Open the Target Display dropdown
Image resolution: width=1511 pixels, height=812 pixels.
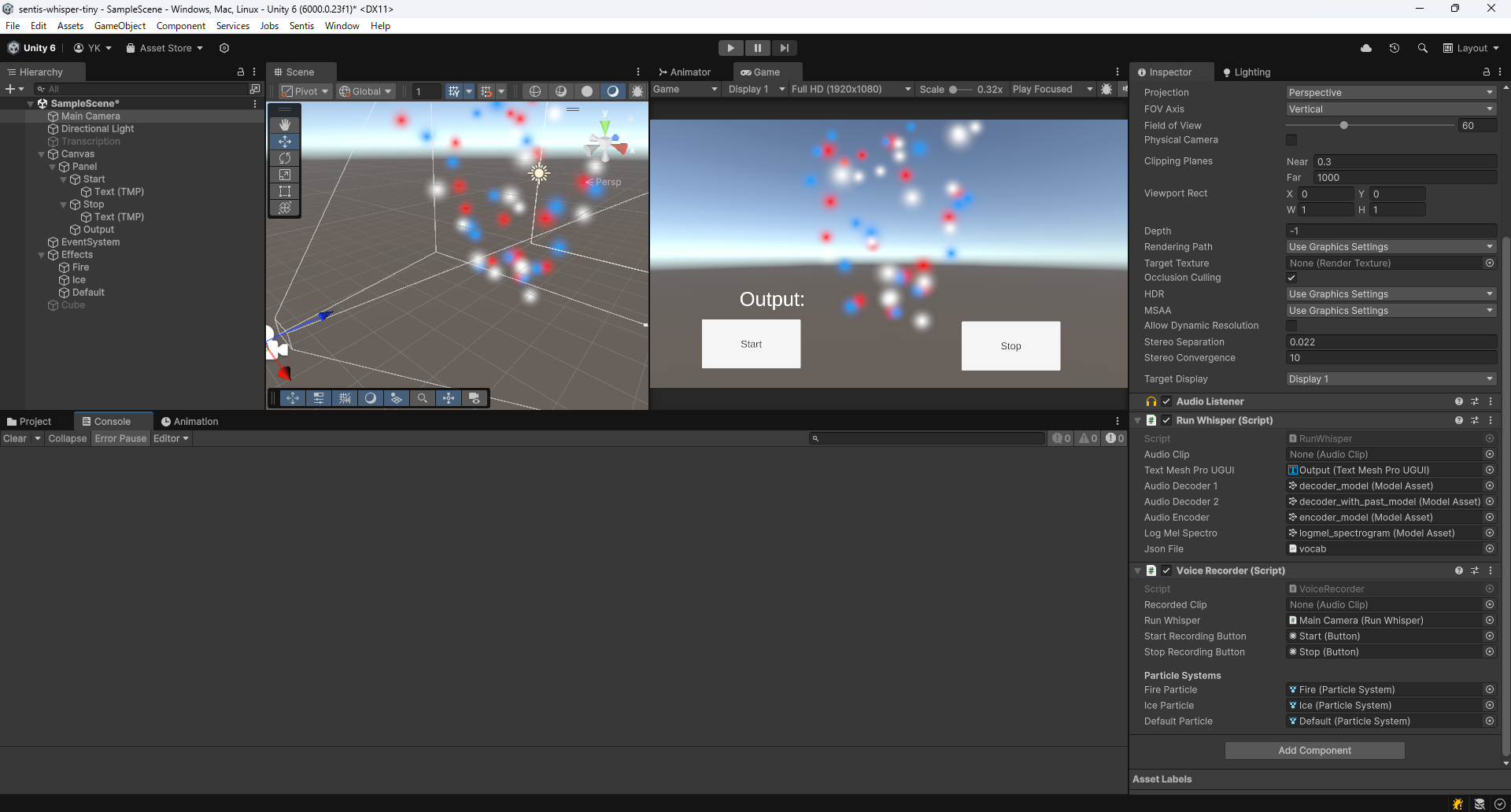1391,378
